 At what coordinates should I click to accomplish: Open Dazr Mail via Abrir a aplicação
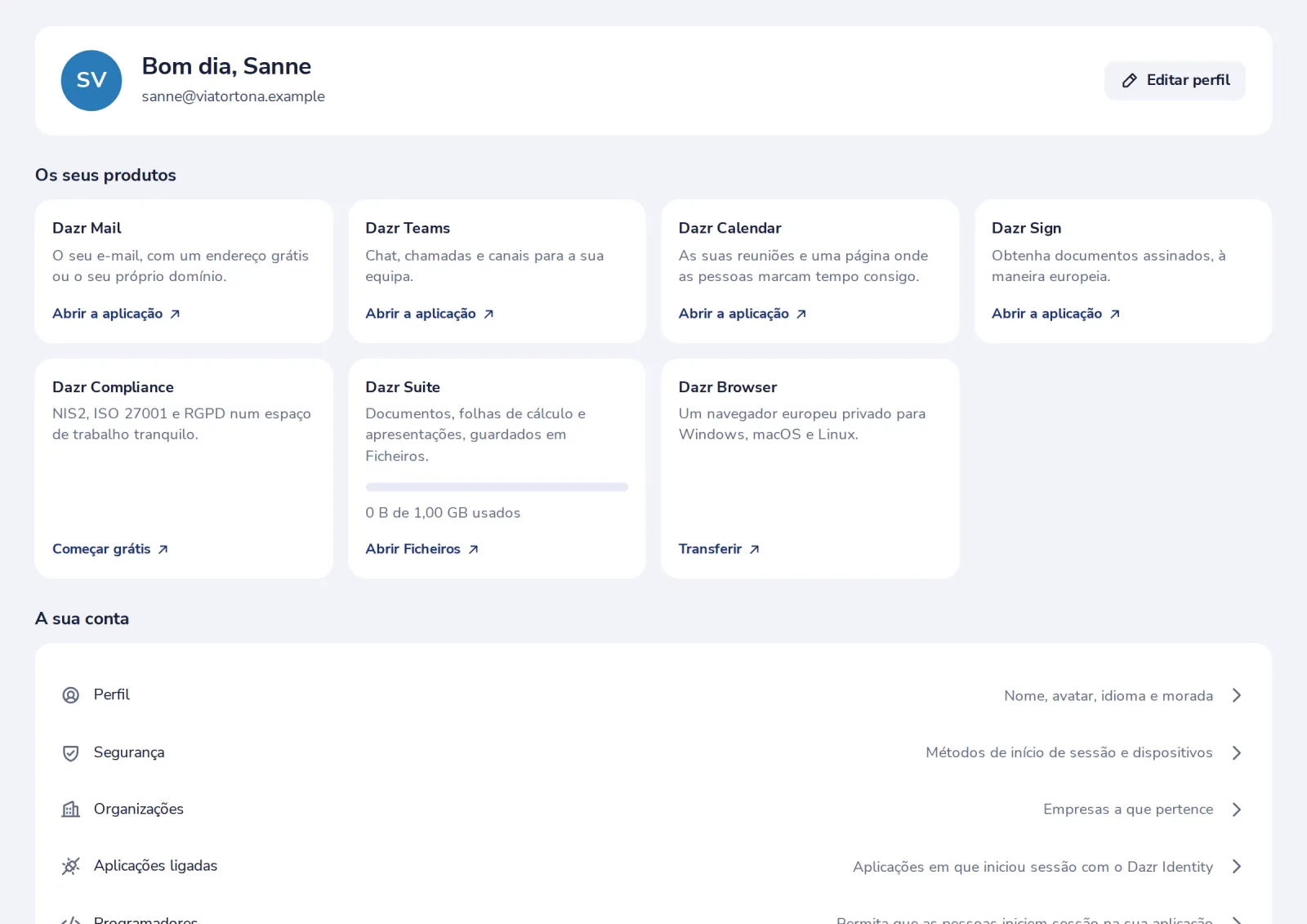116,314
